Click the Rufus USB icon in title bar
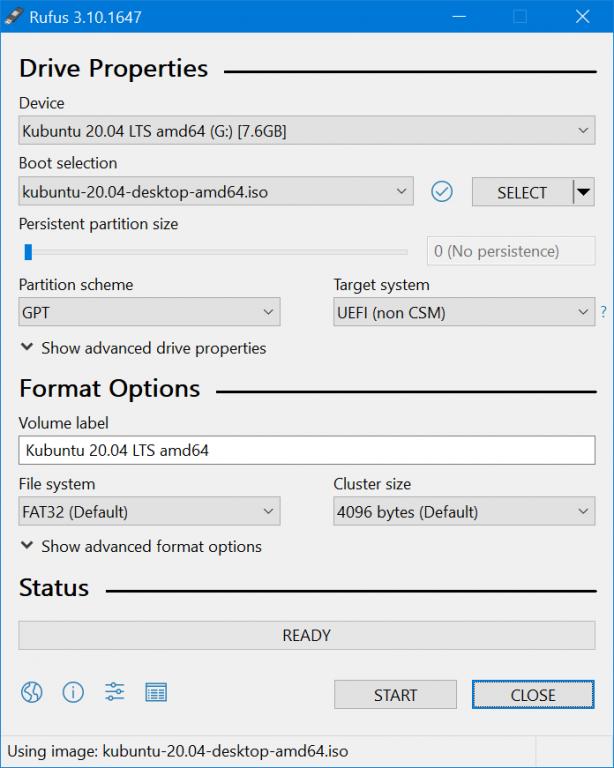The image size is (614, 768). click(13, 16)
